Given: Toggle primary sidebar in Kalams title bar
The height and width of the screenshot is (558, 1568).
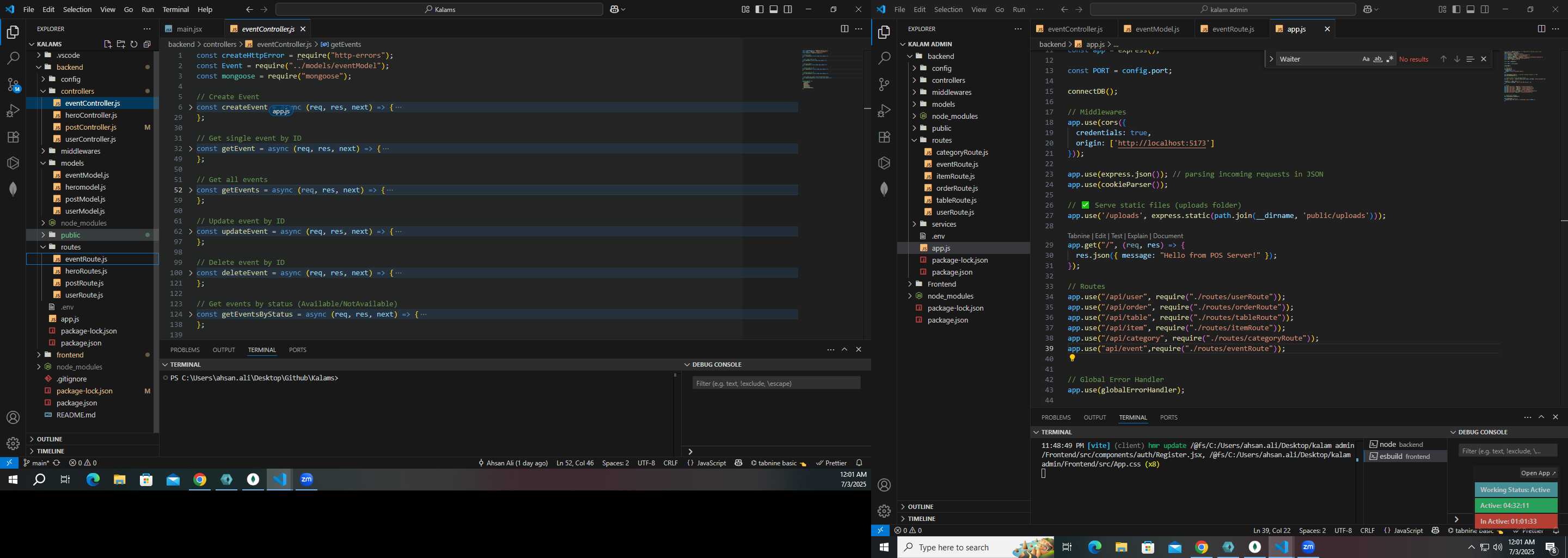Looking at the screenshot, I should 759,9.
